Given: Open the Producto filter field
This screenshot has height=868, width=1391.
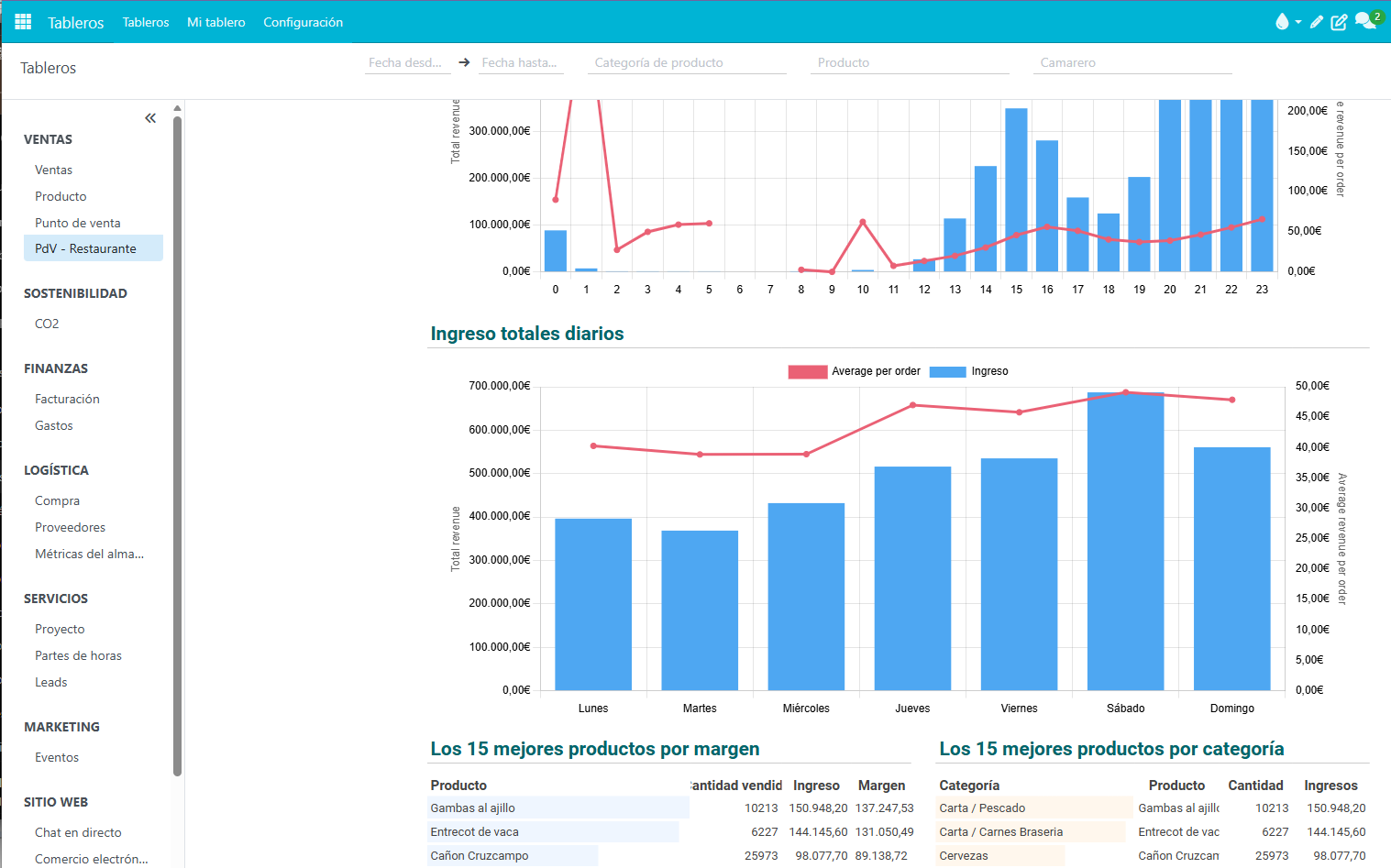Looking at the screenshot, I should (910, 62).
